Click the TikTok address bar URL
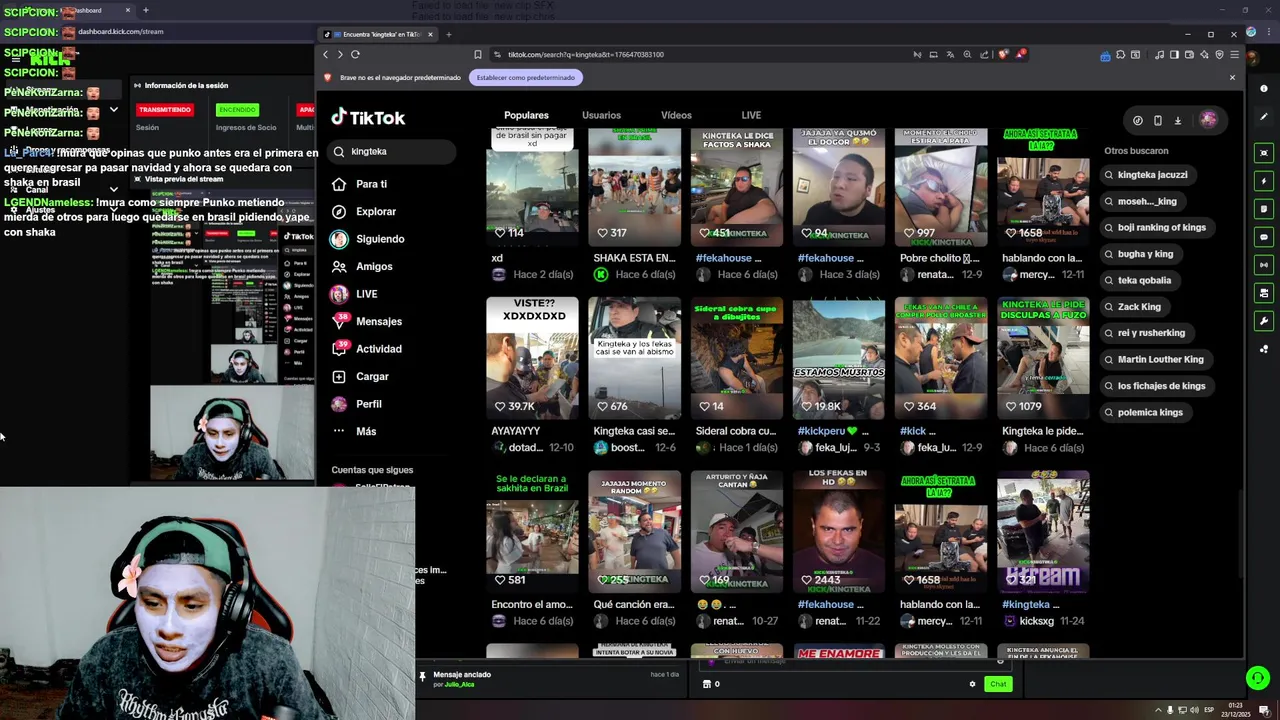1280x720 pixels. [x=586, y=54]
